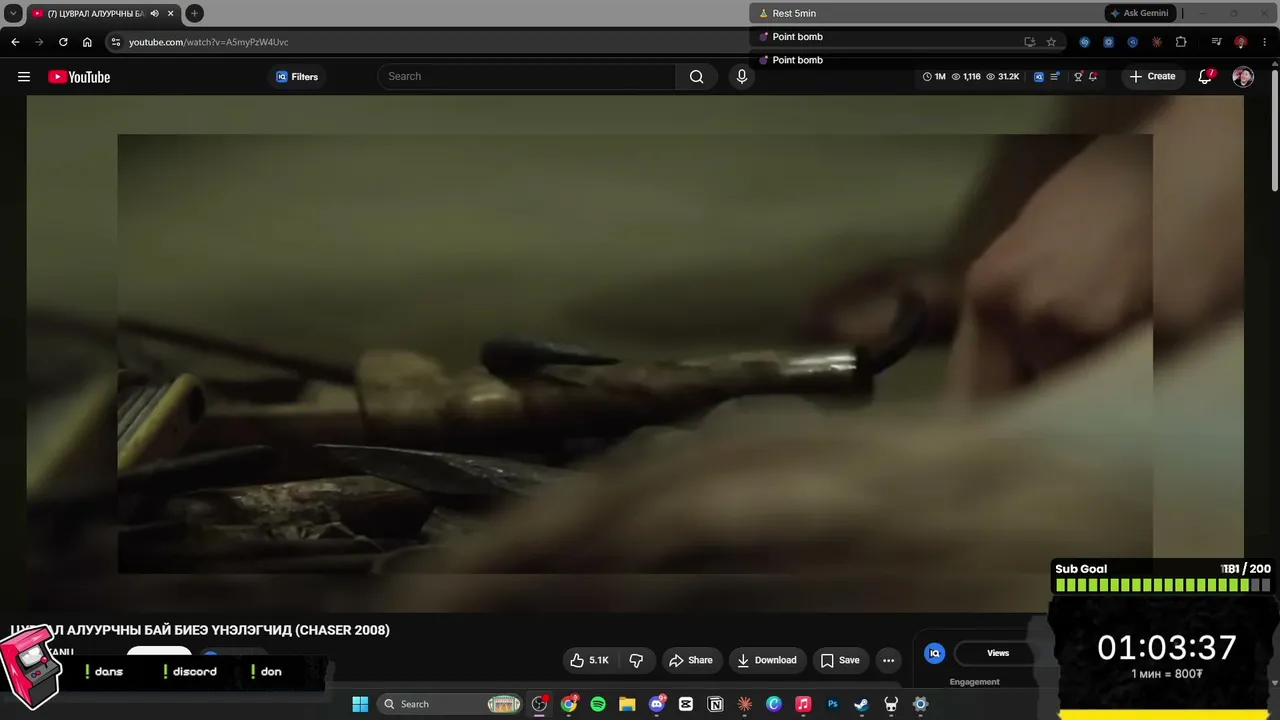
Task: Click the Ask Gemini button
Action: (x=1139, y=13)
